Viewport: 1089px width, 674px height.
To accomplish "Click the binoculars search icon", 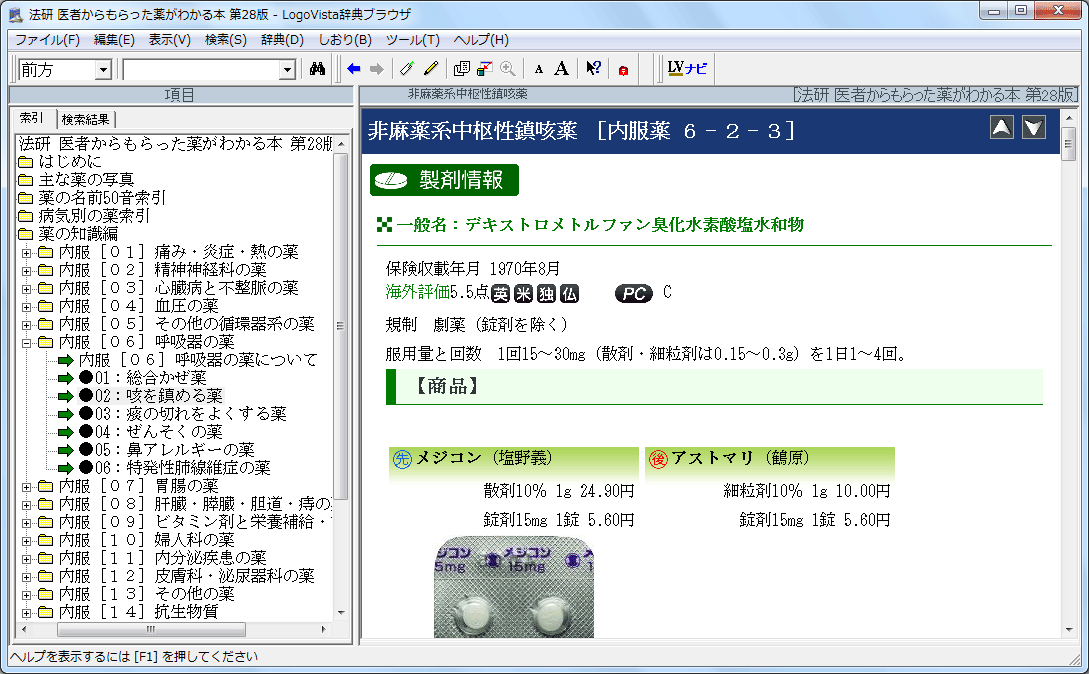I will 318,69.
